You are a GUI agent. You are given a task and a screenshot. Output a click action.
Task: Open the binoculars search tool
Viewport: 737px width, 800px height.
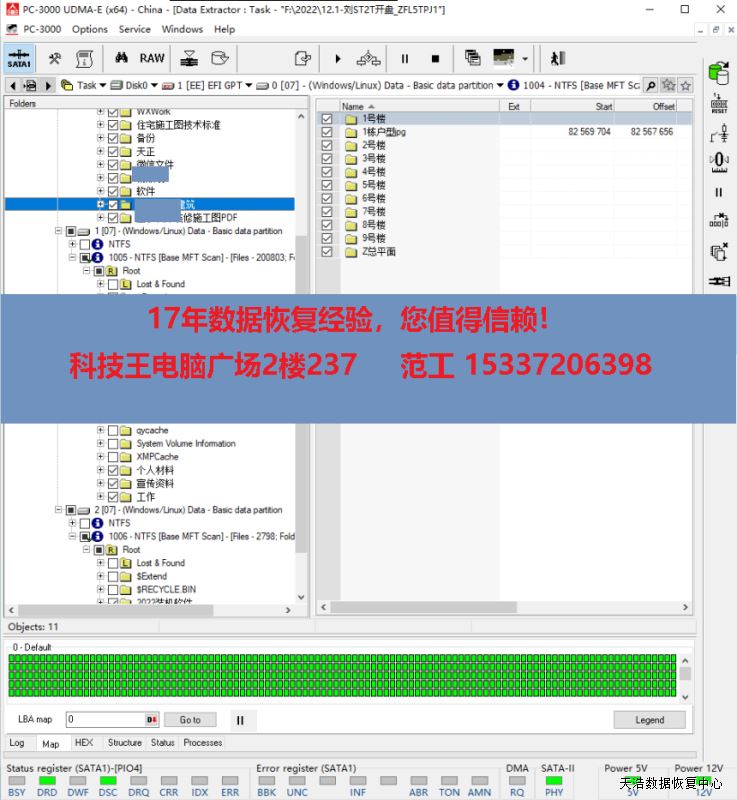pos(122,58)
